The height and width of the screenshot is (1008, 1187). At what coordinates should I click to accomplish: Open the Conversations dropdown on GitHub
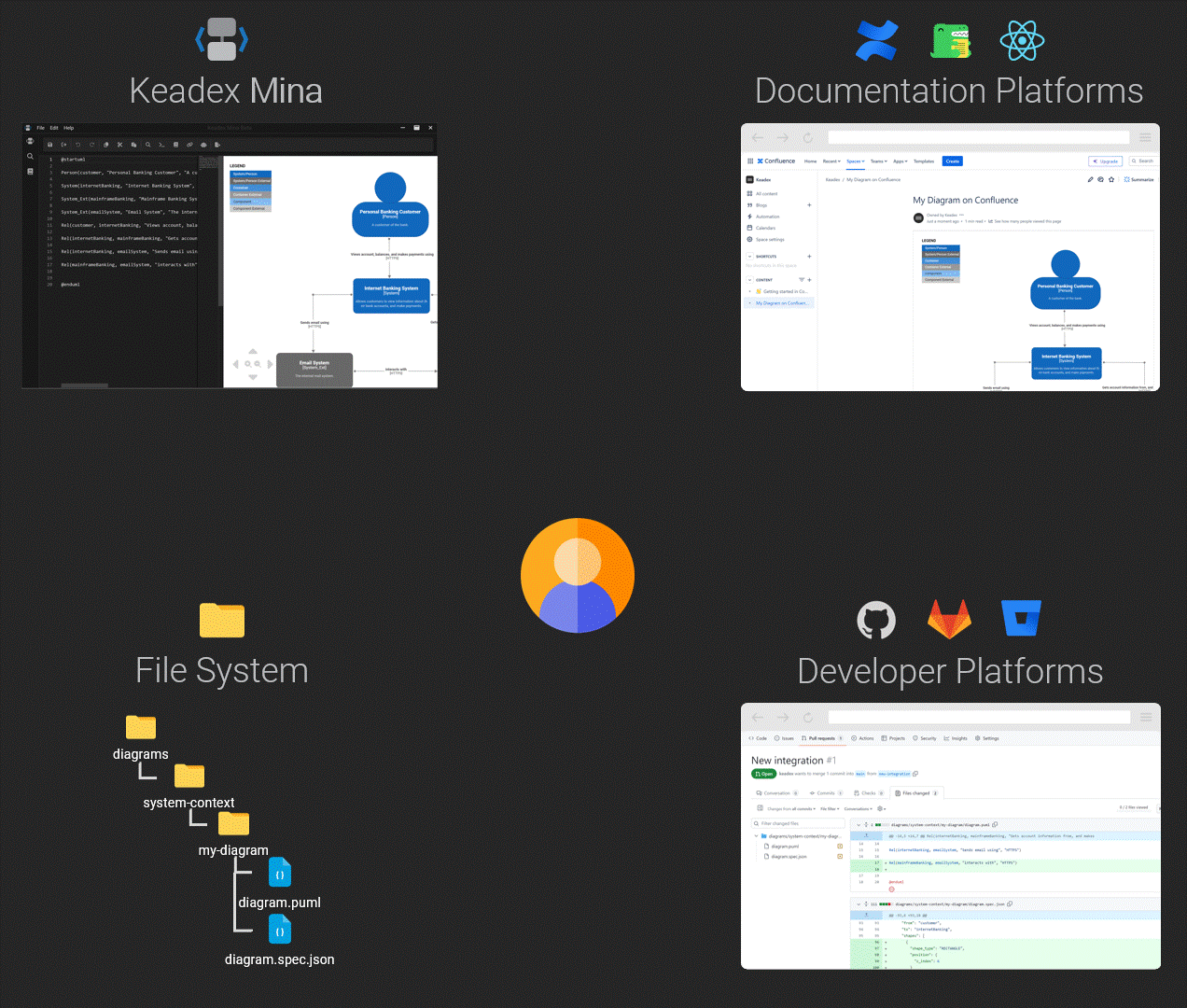(859, 809)
